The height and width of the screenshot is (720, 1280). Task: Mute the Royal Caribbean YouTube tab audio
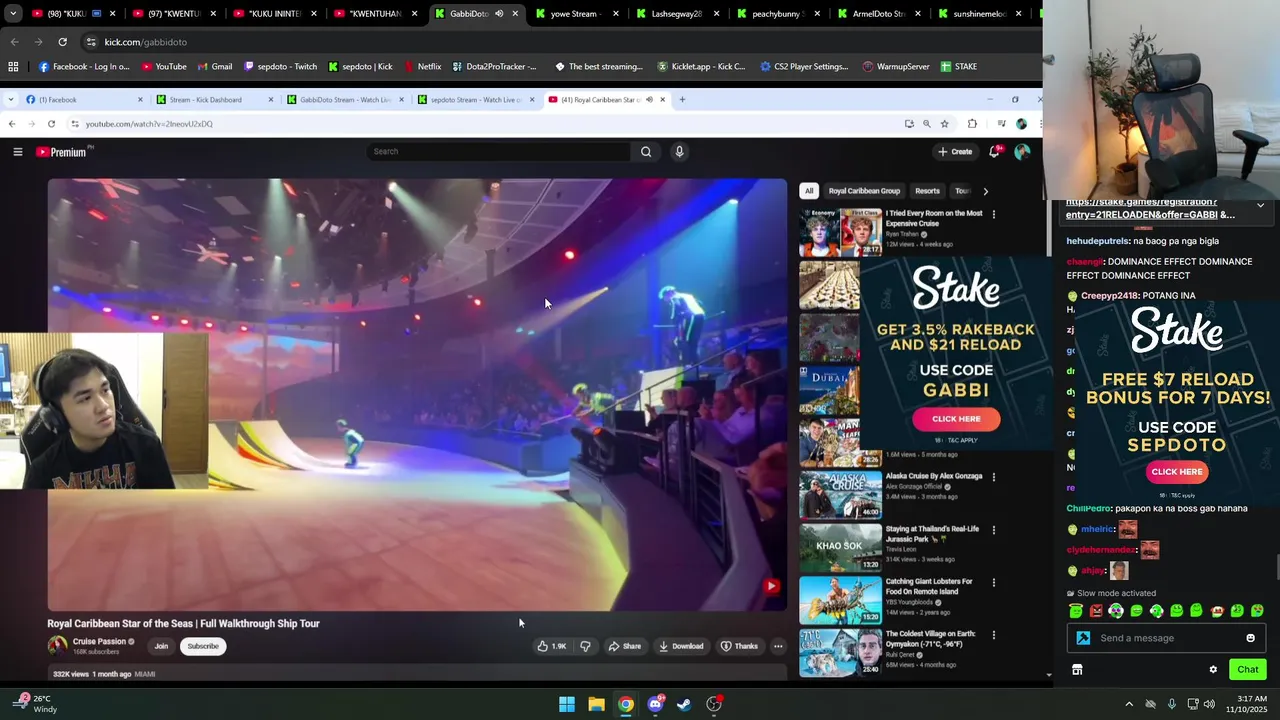pos(649,99)
